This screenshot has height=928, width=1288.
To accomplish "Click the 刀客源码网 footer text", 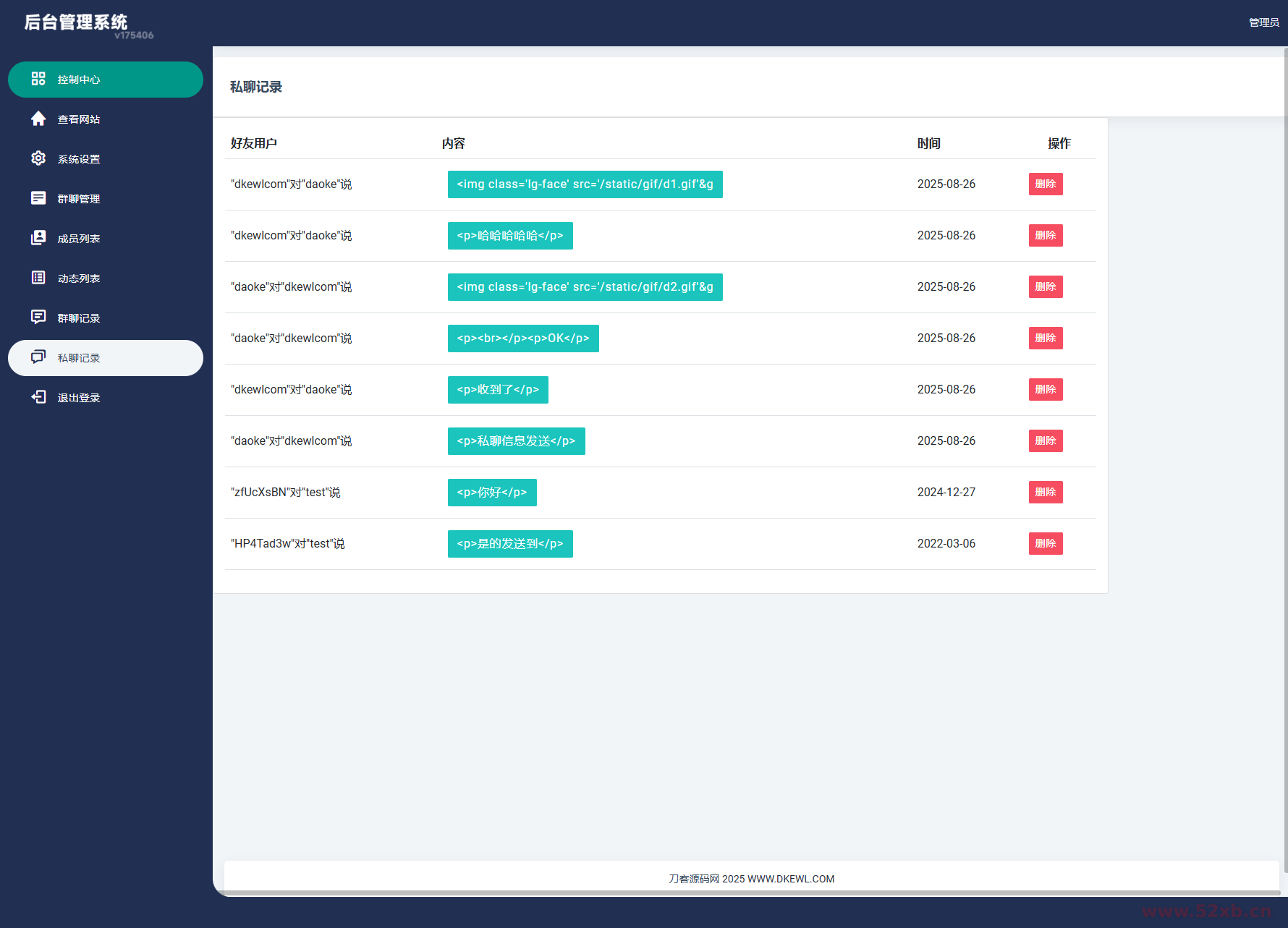I will click(x=751, y=879).
